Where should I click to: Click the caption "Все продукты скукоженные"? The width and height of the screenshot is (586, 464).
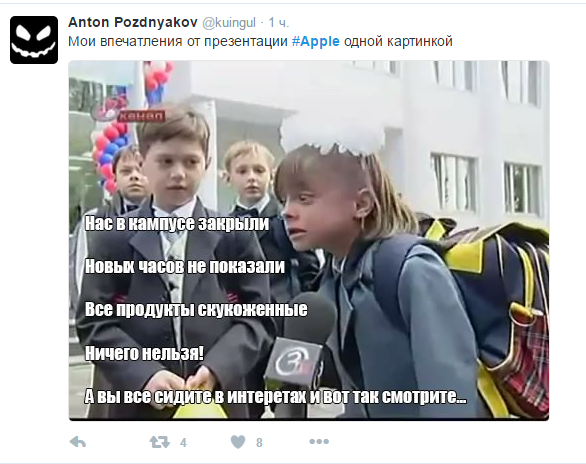196,310
